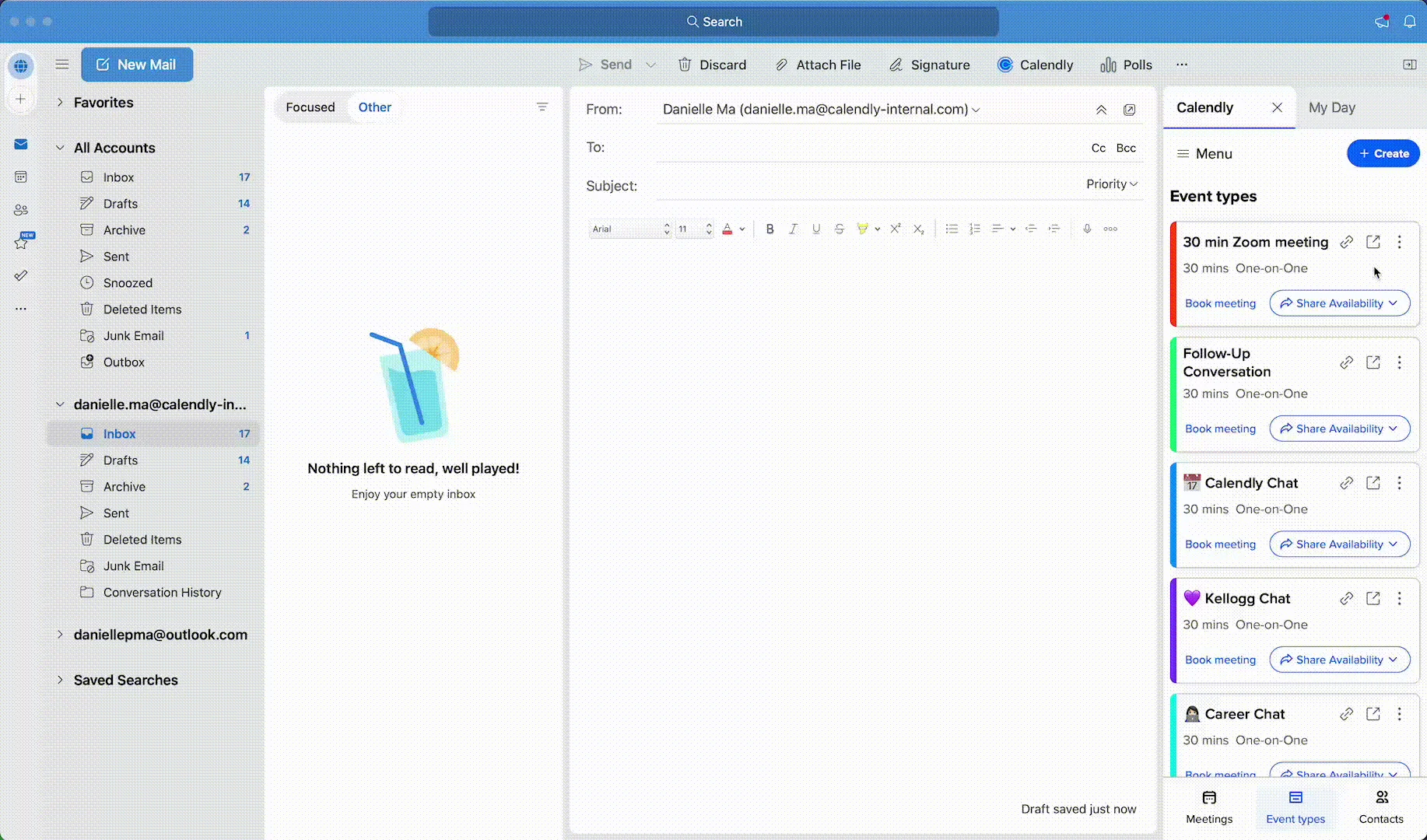Discard the current draft
Viewport: 1427px width, 840px height.
coord(712,65)
